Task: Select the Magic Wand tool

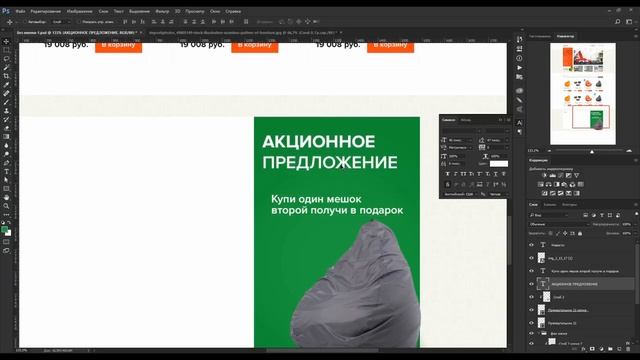Action: point(6,67)
